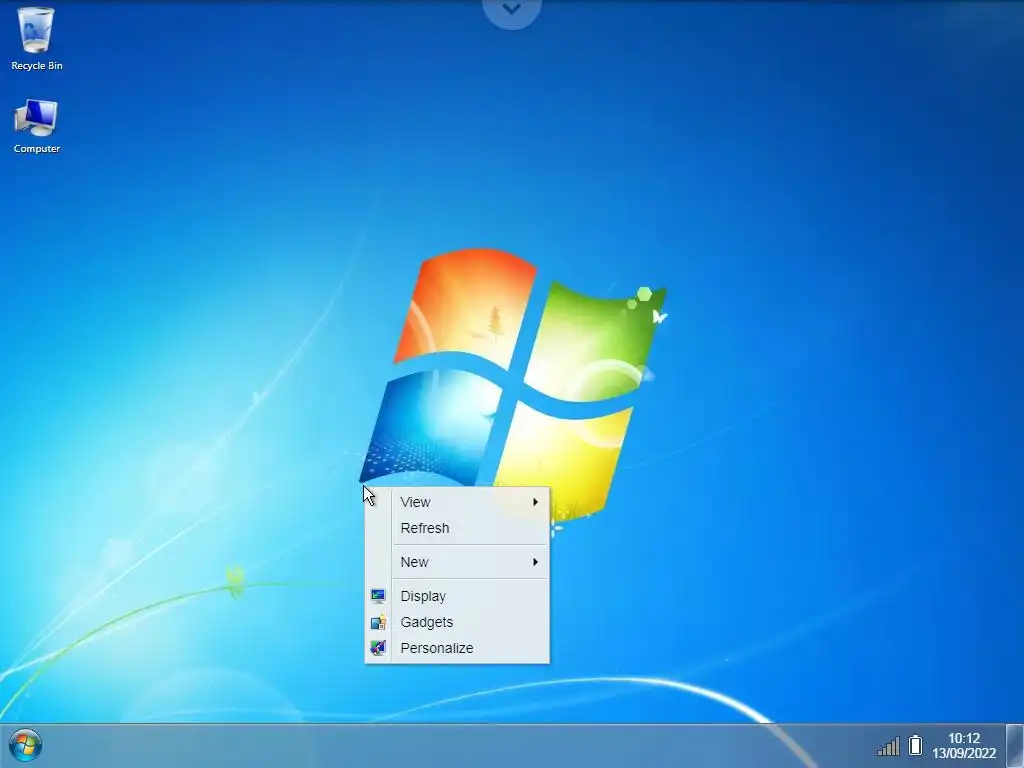This screenshot has width=1024, height=768.
Task: Click the Personalize icon in context menu
Action: click(x=378, y=648)
